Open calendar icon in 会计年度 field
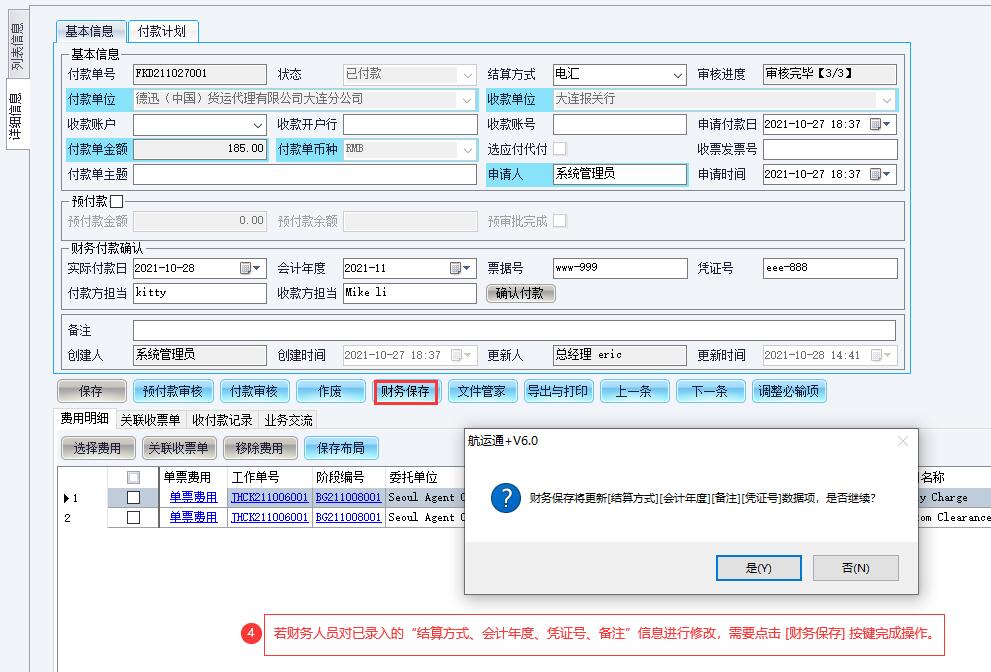This screenshot has width=991, height=672. (456, 268)
